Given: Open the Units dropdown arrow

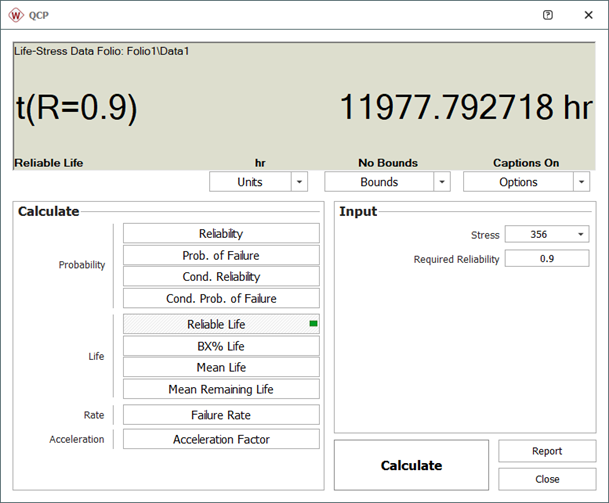Looking at the screenshot, I should [x=299, y=182].
